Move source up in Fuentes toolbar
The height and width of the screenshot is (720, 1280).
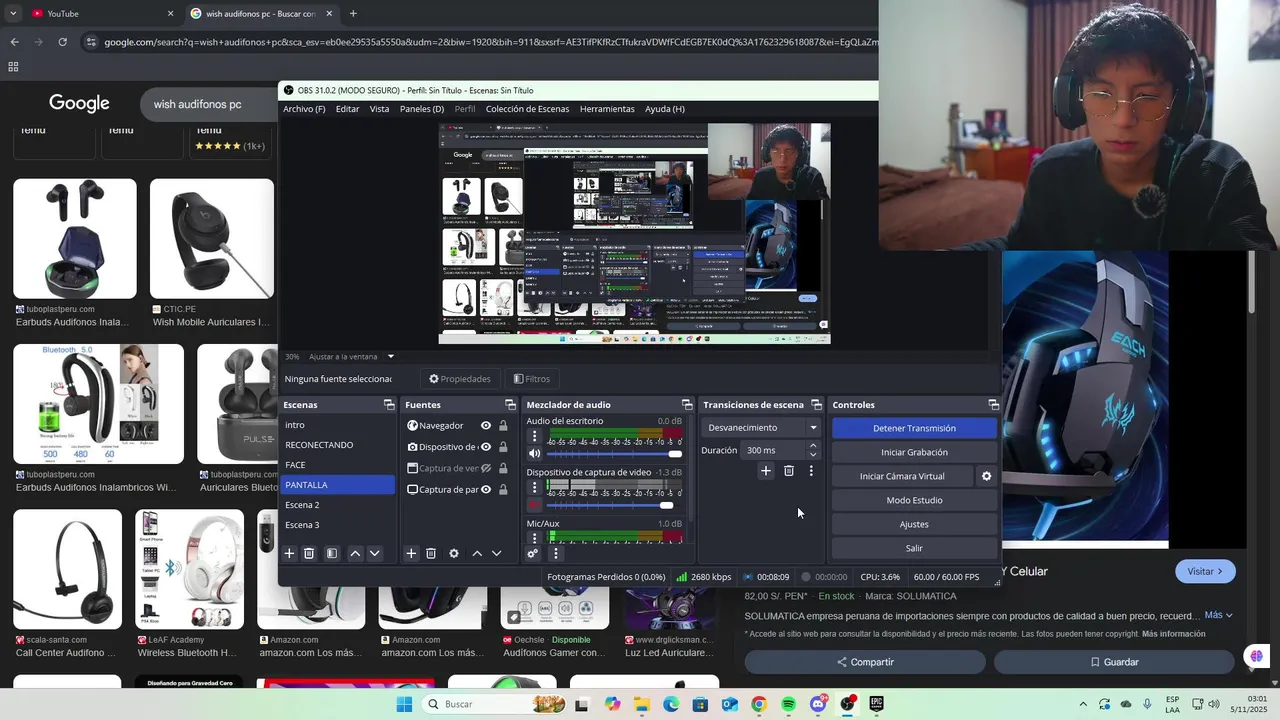click(477, 553)
